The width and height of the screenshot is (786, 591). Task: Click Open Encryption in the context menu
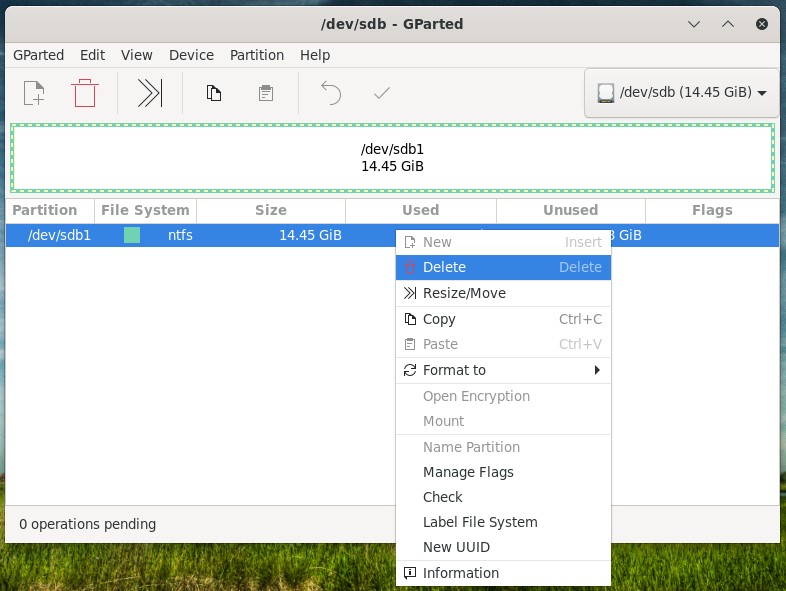click(503, 397)
